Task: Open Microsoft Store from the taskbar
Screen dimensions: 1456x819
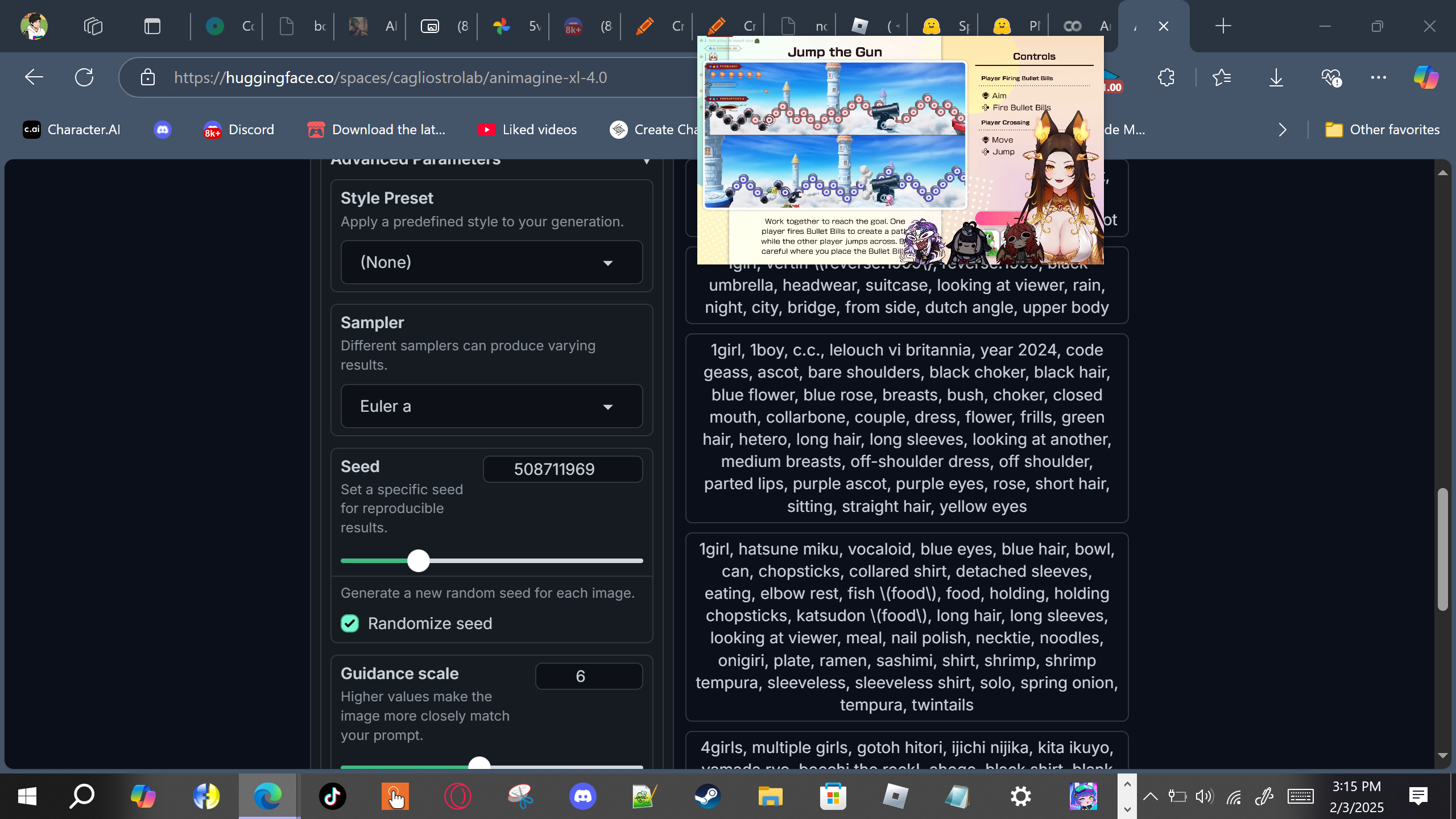Action: click(x=833, y=796)
